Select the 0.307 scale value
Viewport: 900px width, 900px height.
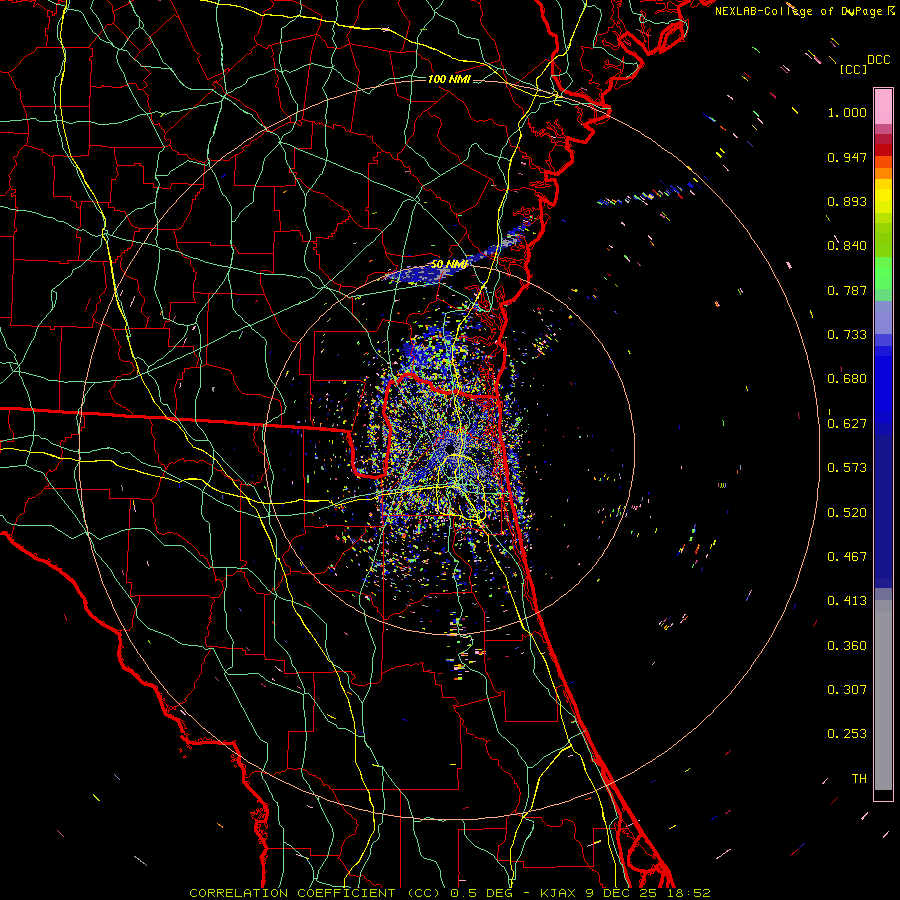click(x=847, y=690)
